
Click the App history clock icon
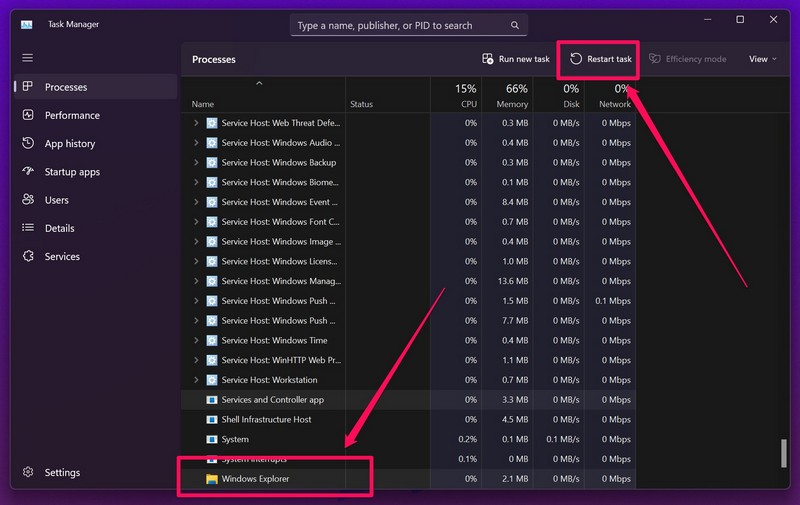coord(27,143)
